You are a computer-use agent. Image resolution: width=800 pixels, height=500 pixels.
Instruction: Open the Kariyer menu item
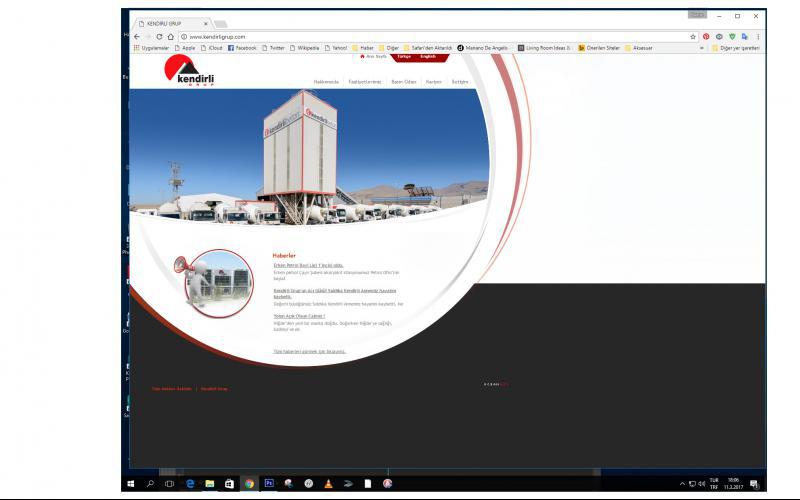pyautogui.click(x=434, y=82)
